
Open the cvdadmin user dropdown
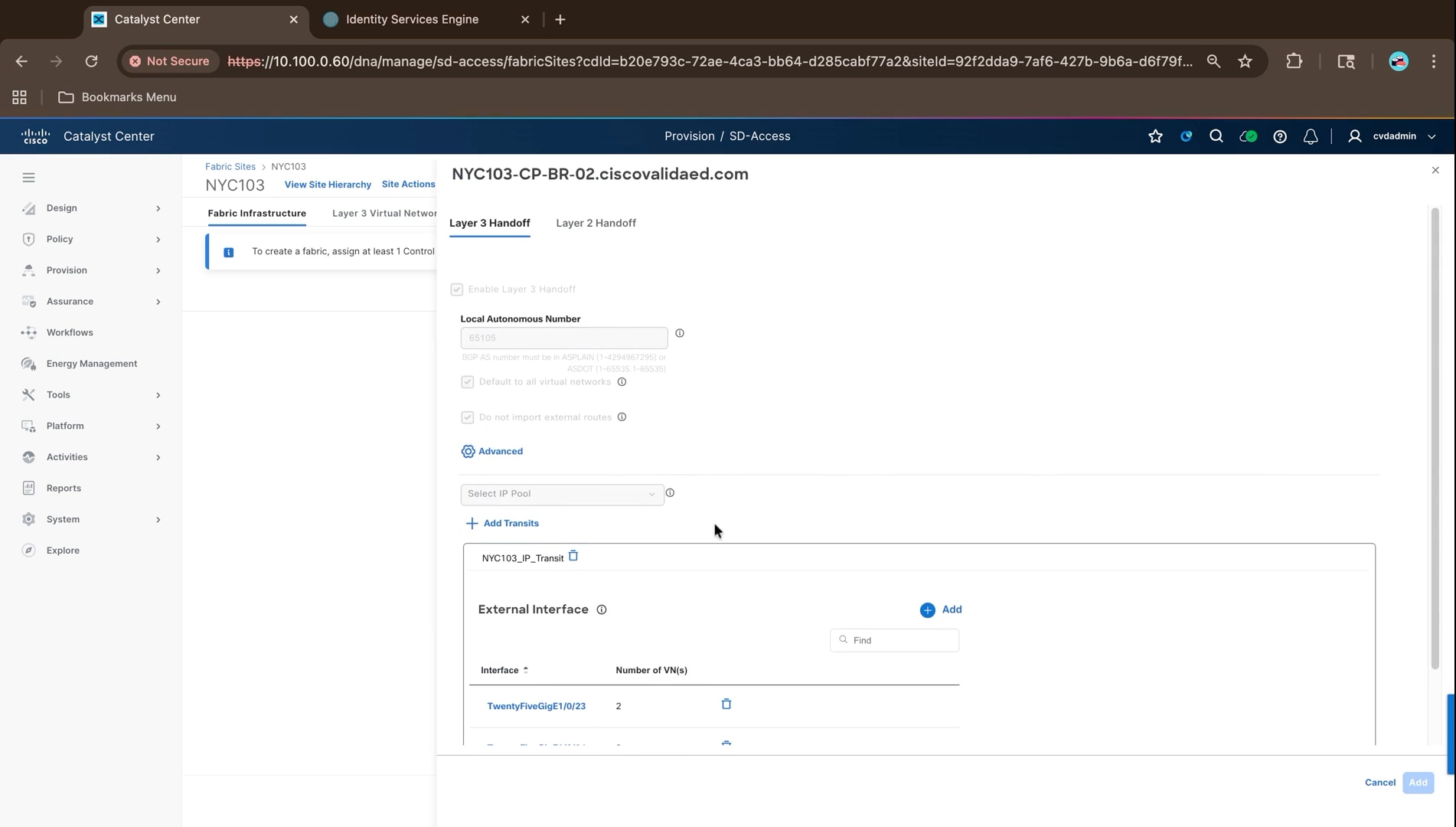1392,136
